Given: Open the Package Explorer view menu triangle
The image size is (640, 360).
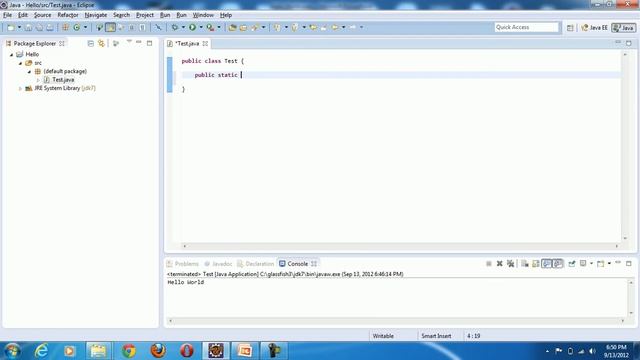Looking at the screenshot, I should coord(129,42).
